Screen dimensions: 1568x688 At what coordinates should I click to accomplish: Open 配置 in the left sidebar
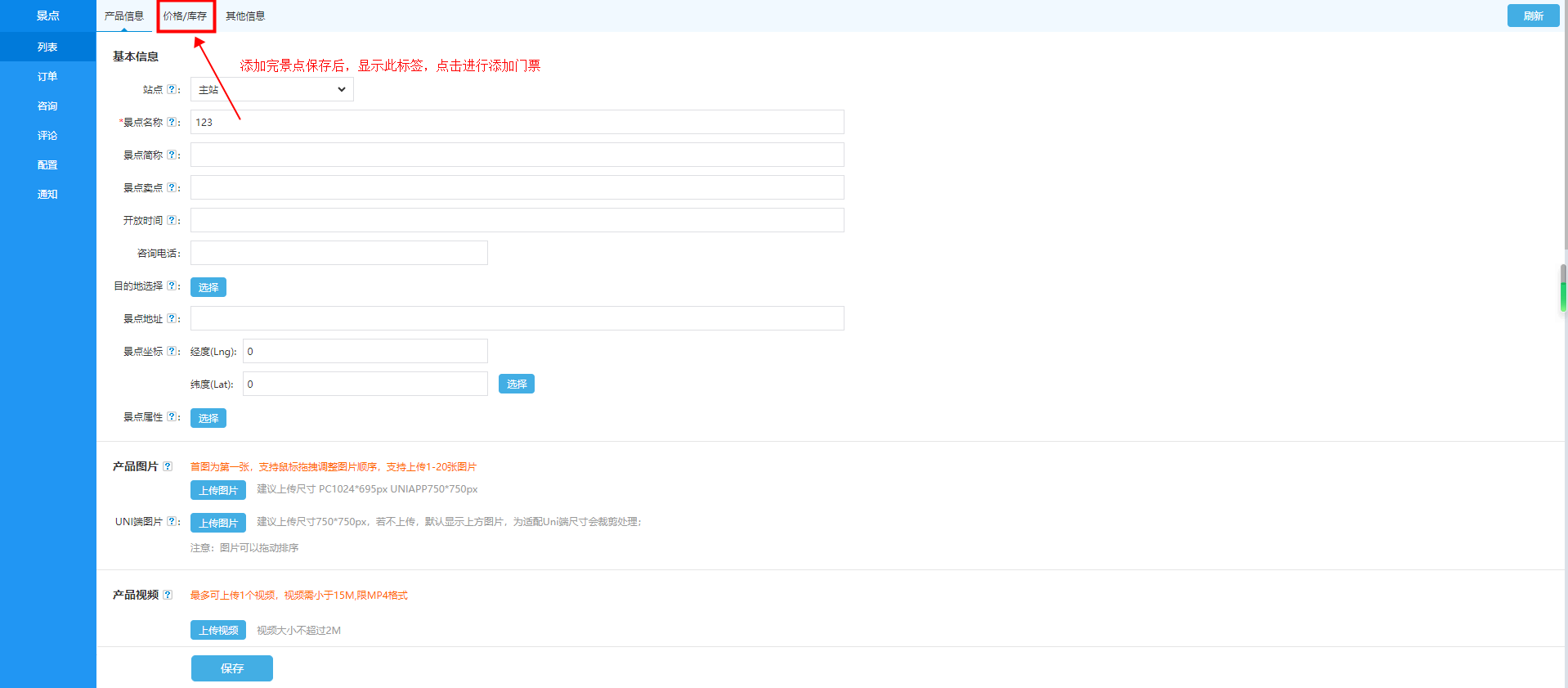click(x=47, y=164)
